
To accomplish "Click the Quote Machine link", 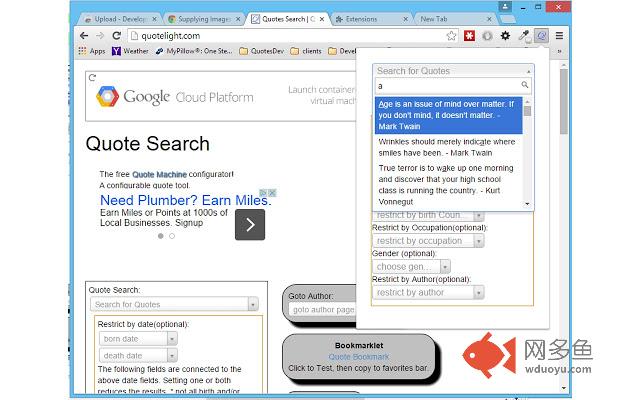I will (x=159, y=174).
